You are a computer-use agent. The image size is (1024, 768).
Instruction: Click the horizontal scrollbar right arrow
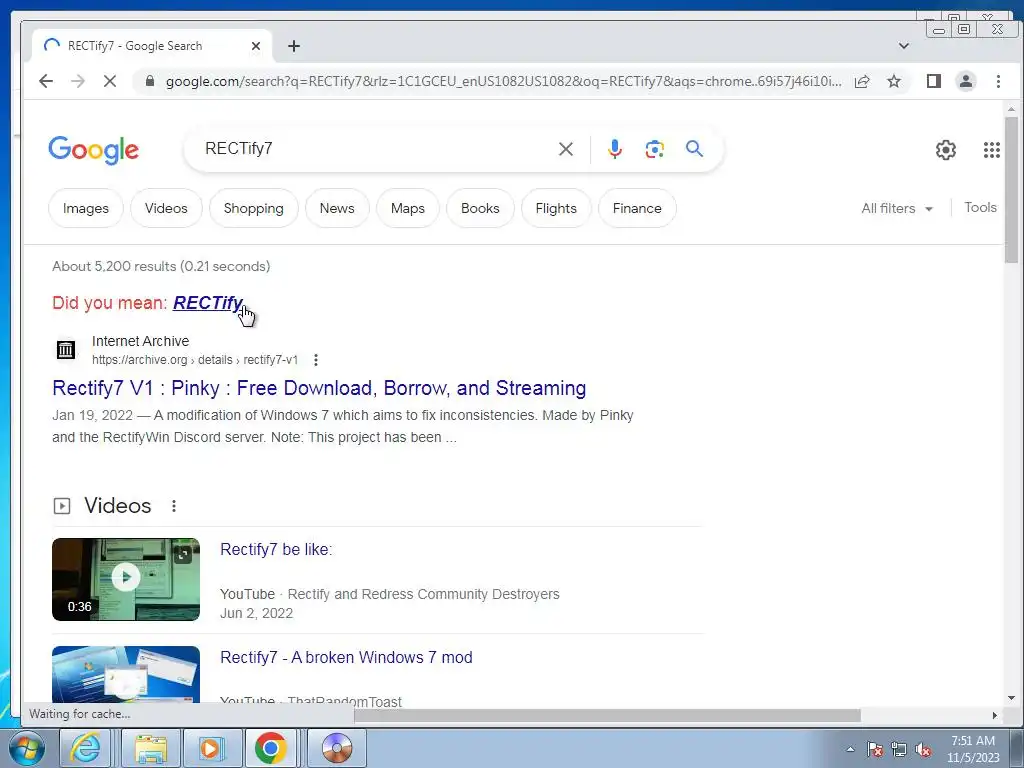click(995, 715)
